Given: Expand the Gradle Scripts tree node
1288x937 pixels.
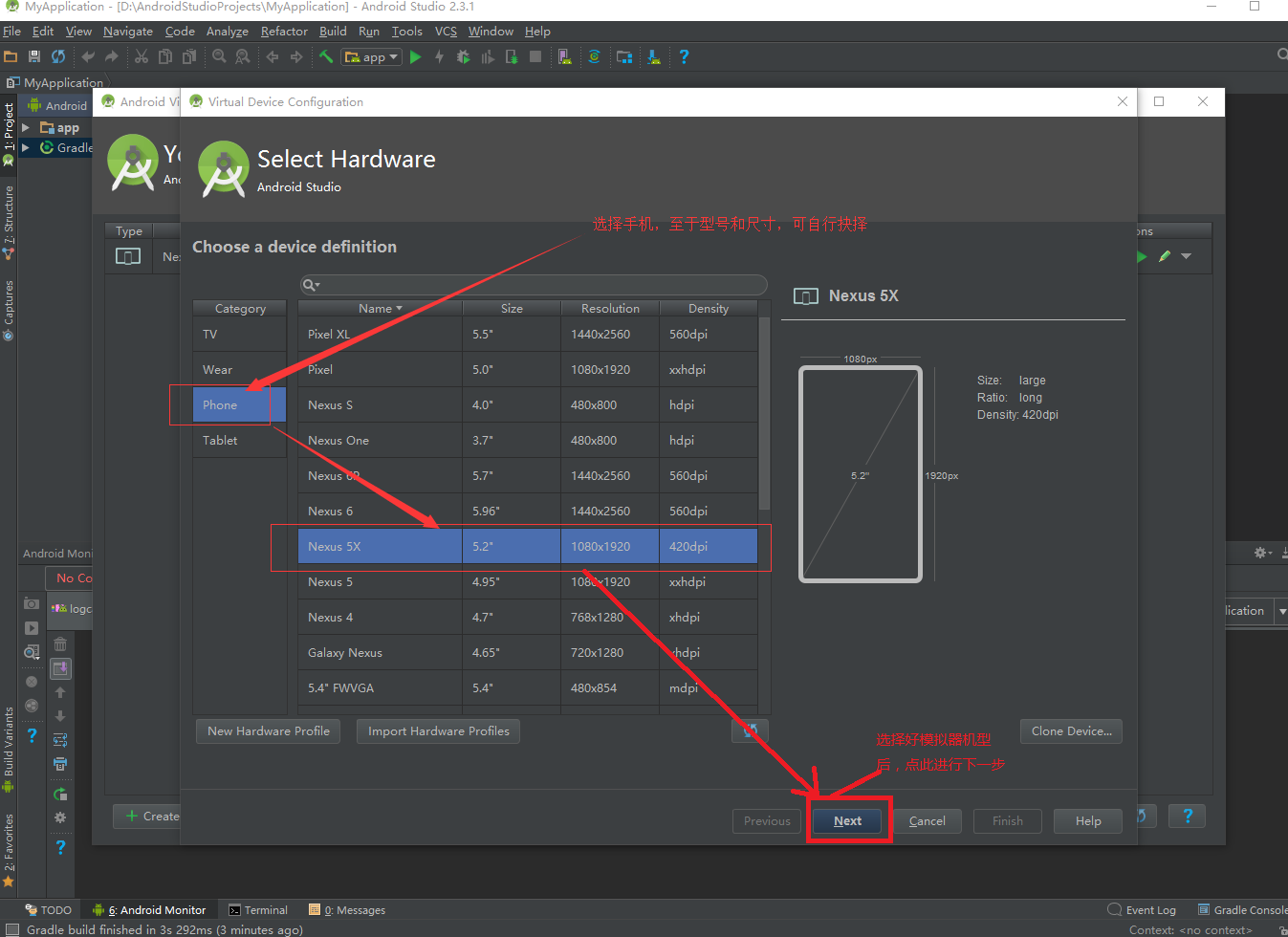Looking at the screenshot, I should (27, 147).
